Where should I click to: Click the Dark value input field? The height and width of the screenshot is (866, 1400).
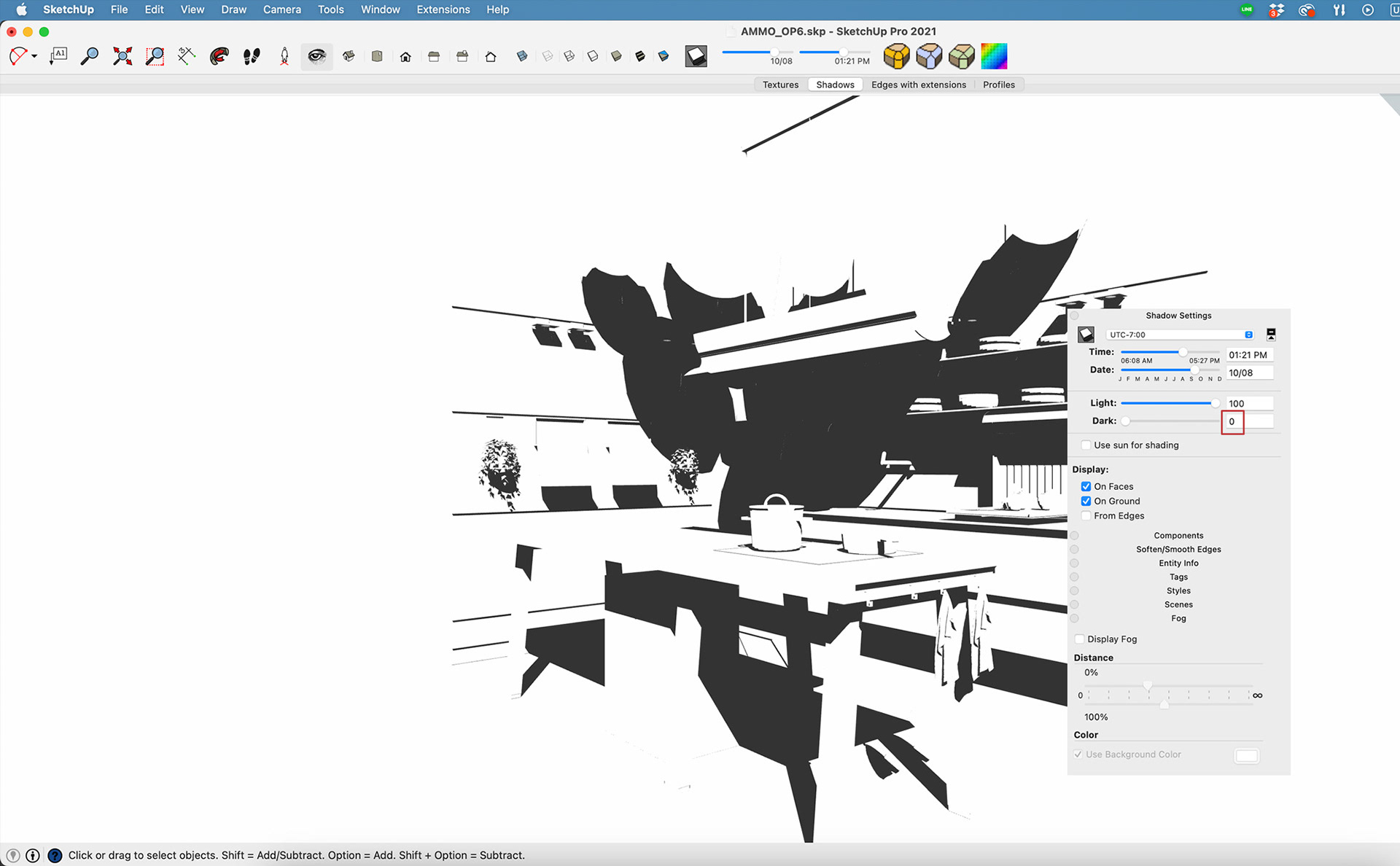1248,421
